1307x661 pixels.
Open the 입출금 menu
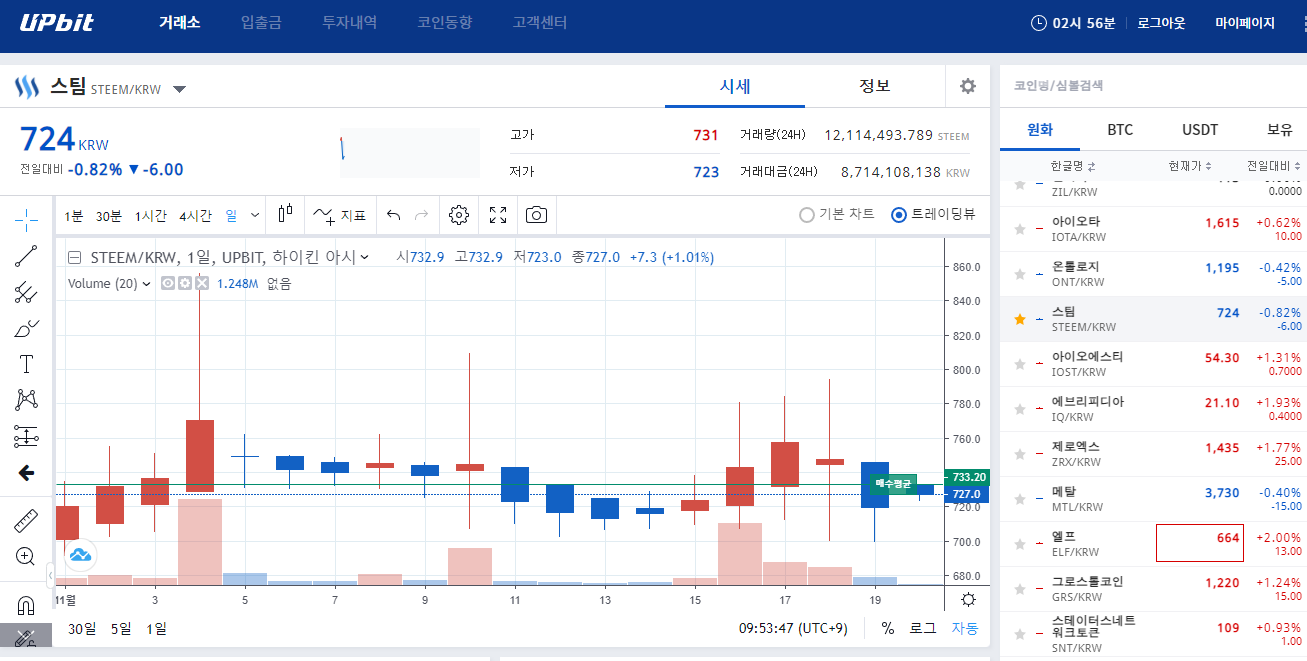pos(262,22)
